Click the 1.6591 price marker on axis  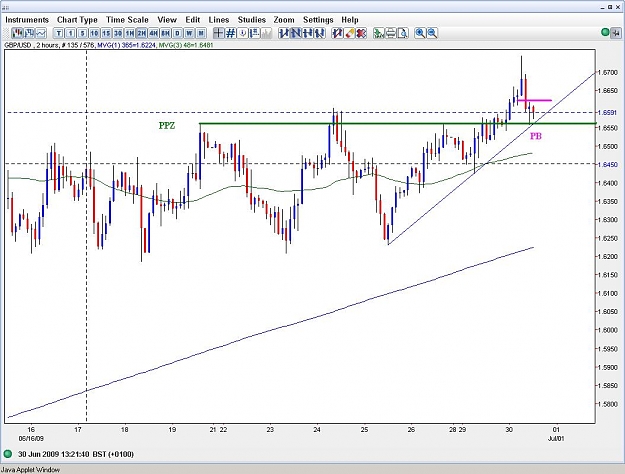[x=609, y=112]
